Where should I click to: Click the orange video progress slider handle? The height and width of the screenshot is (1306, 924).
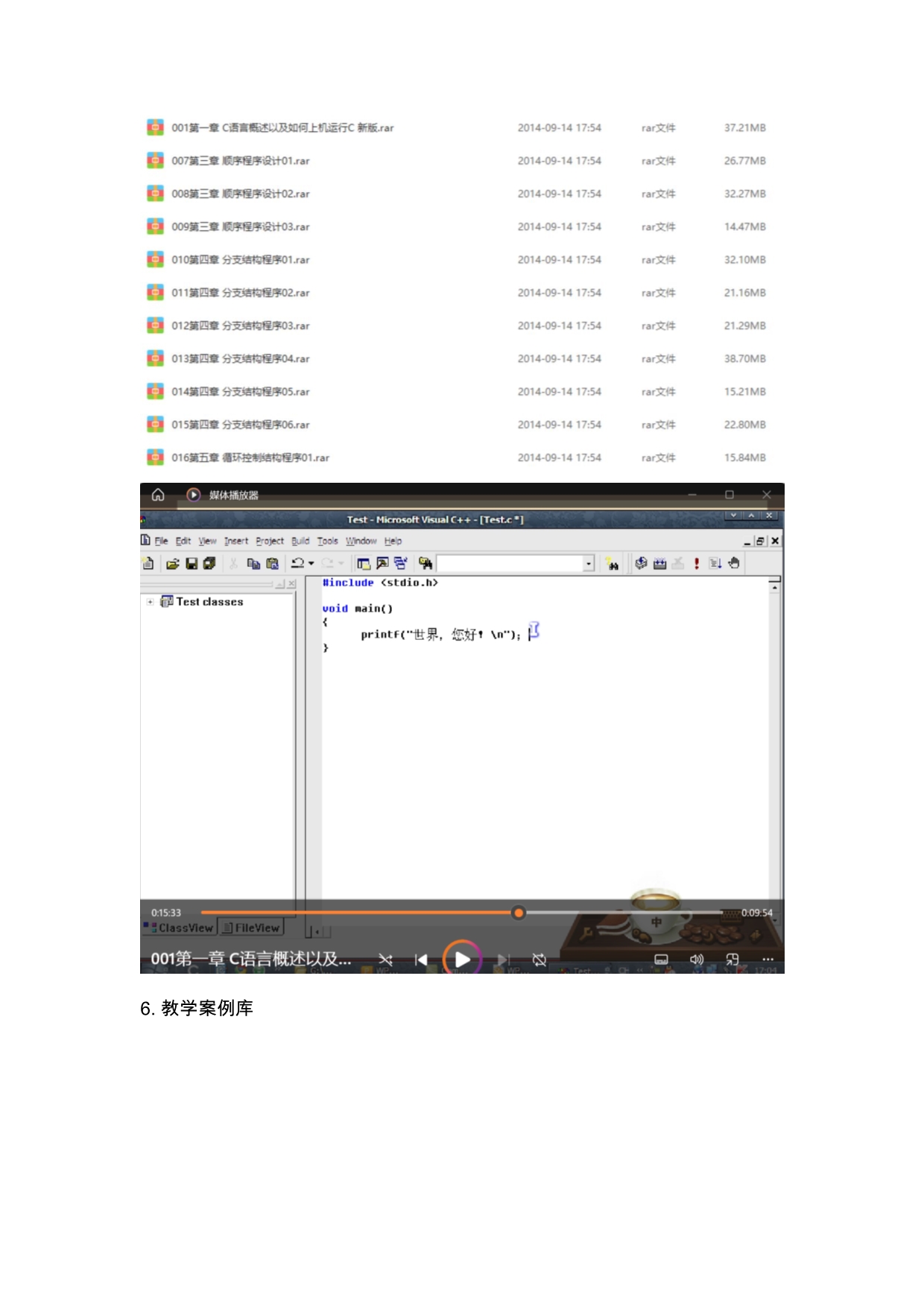pyautogui.click(x=519, y=913)
